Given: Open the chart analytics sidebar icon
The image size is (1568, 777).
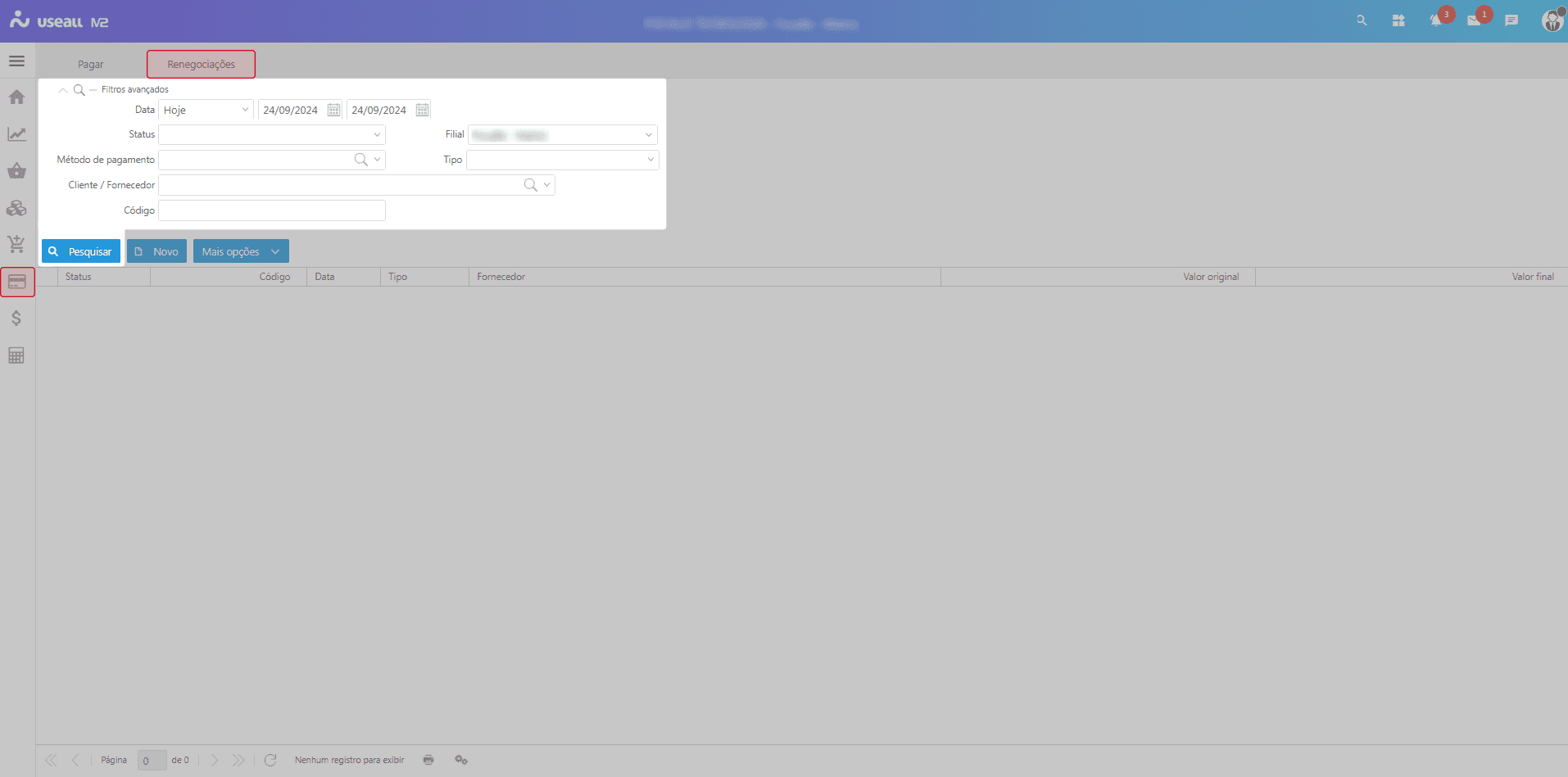Looking at the screenshot, I should 16,134.
